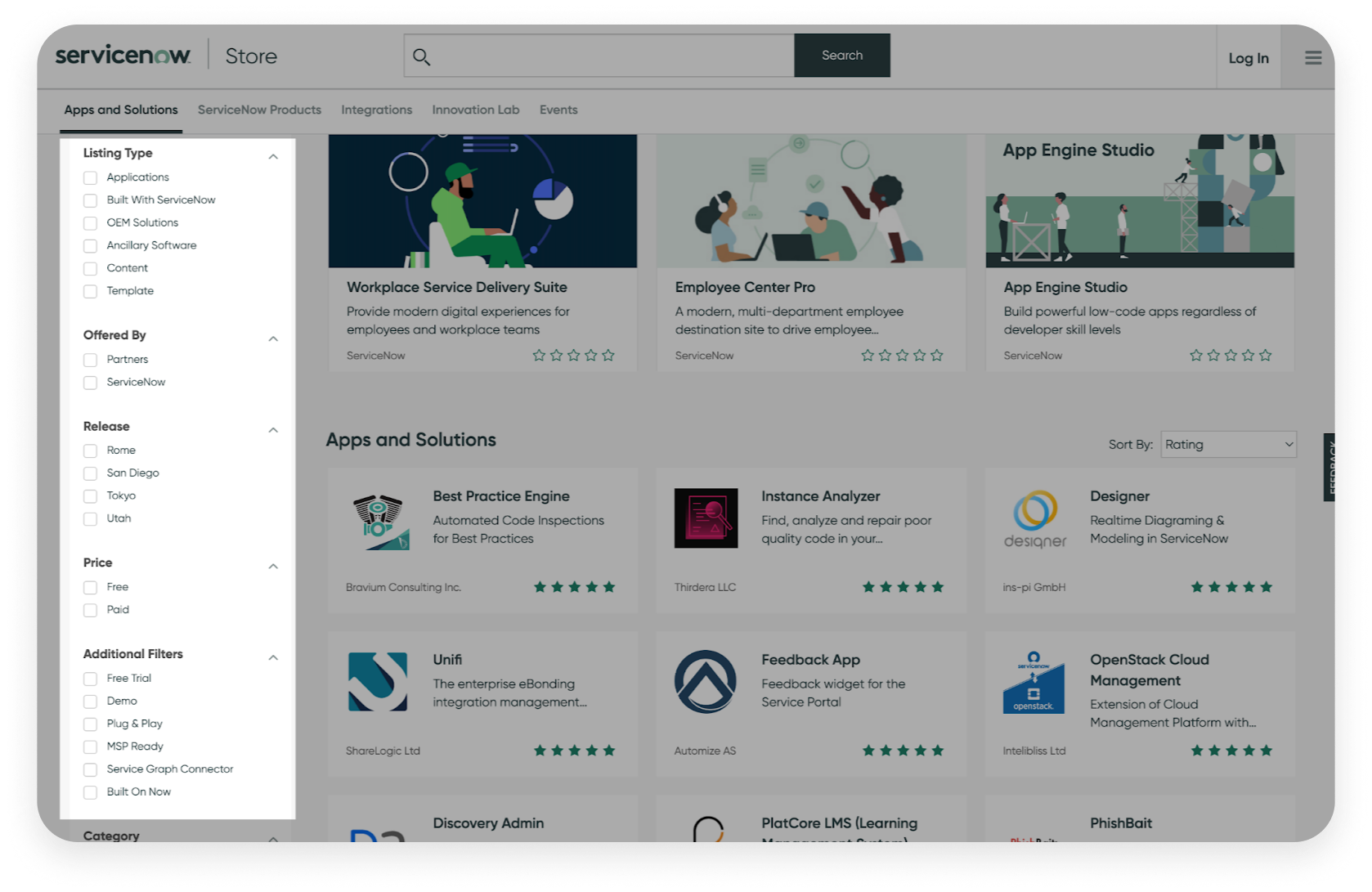Screen dimensions: 1372x892
Task: Enable the San Diego release filter
Action: pos(90,473)
